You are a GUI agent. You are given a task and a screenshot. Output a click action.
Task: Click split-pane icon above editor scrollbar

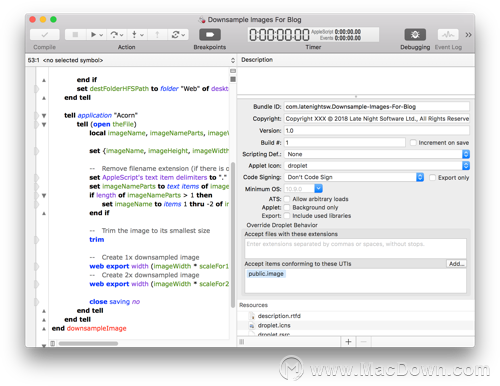click(233, 71)
